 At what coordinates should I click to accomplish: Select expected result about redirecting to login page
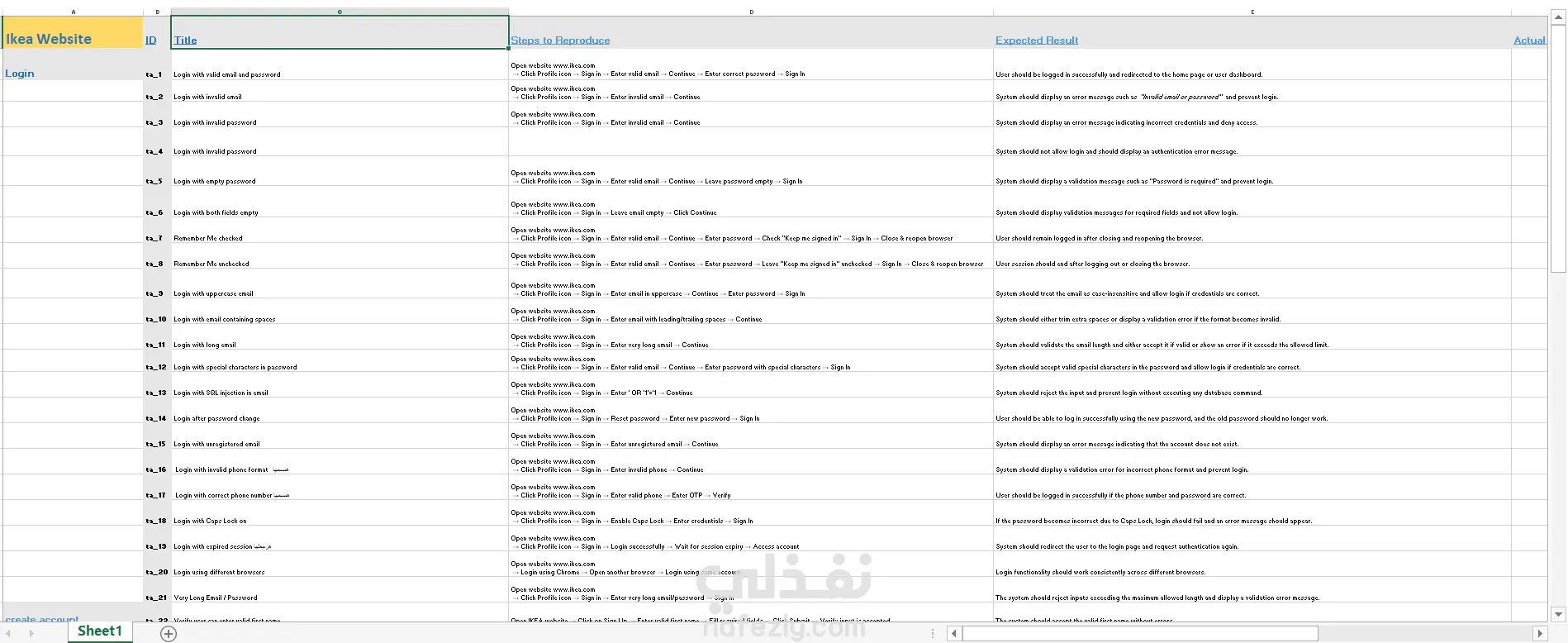(1252, 538)
